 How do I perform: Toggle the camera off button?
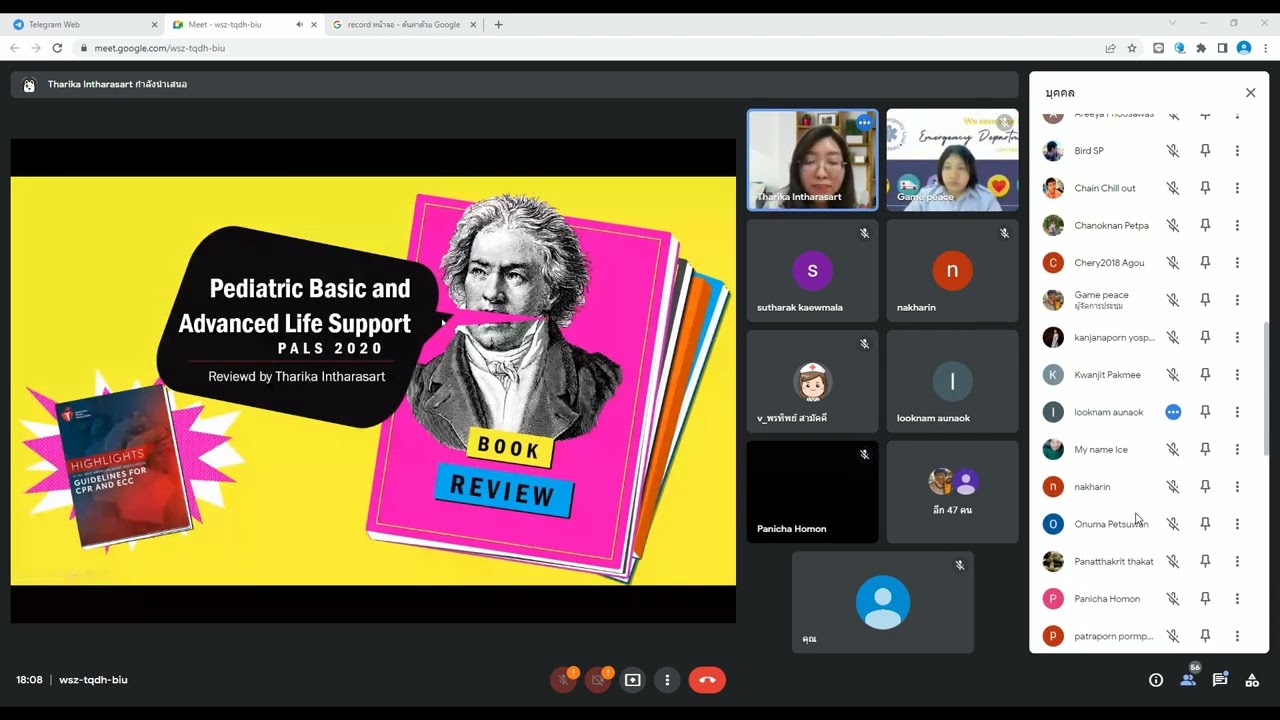tap(598, 680)
